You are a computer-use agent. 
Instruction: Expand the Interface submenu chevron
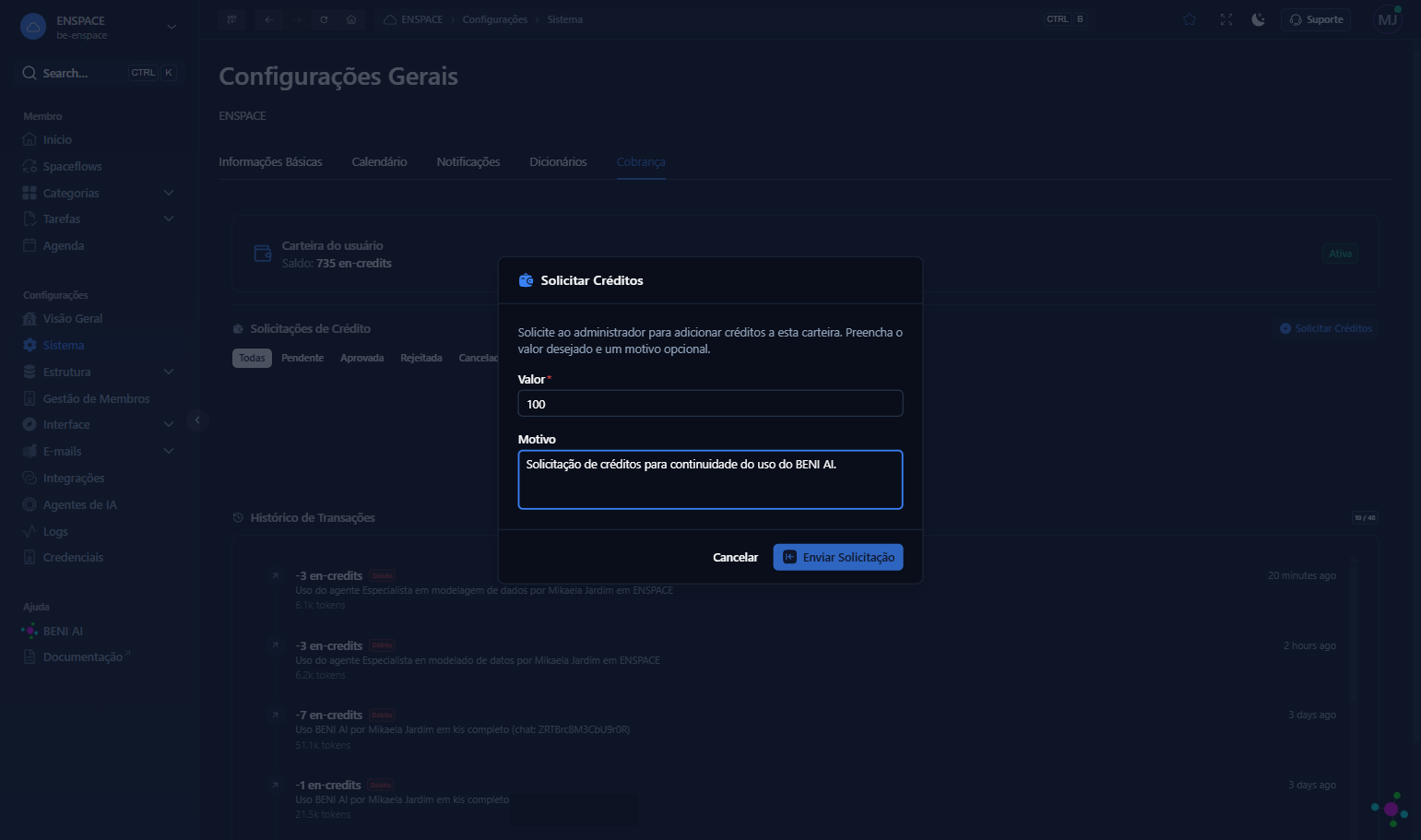[169, 425]
